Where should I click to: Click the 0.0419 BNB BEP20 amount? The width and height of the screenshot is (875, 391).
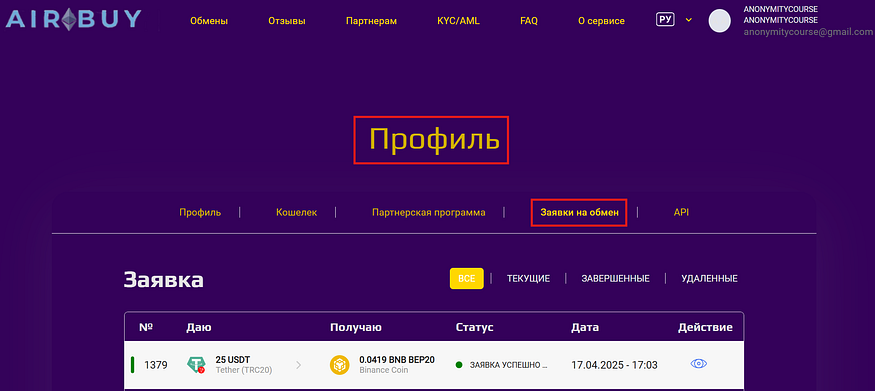click(x=397, y=360)
